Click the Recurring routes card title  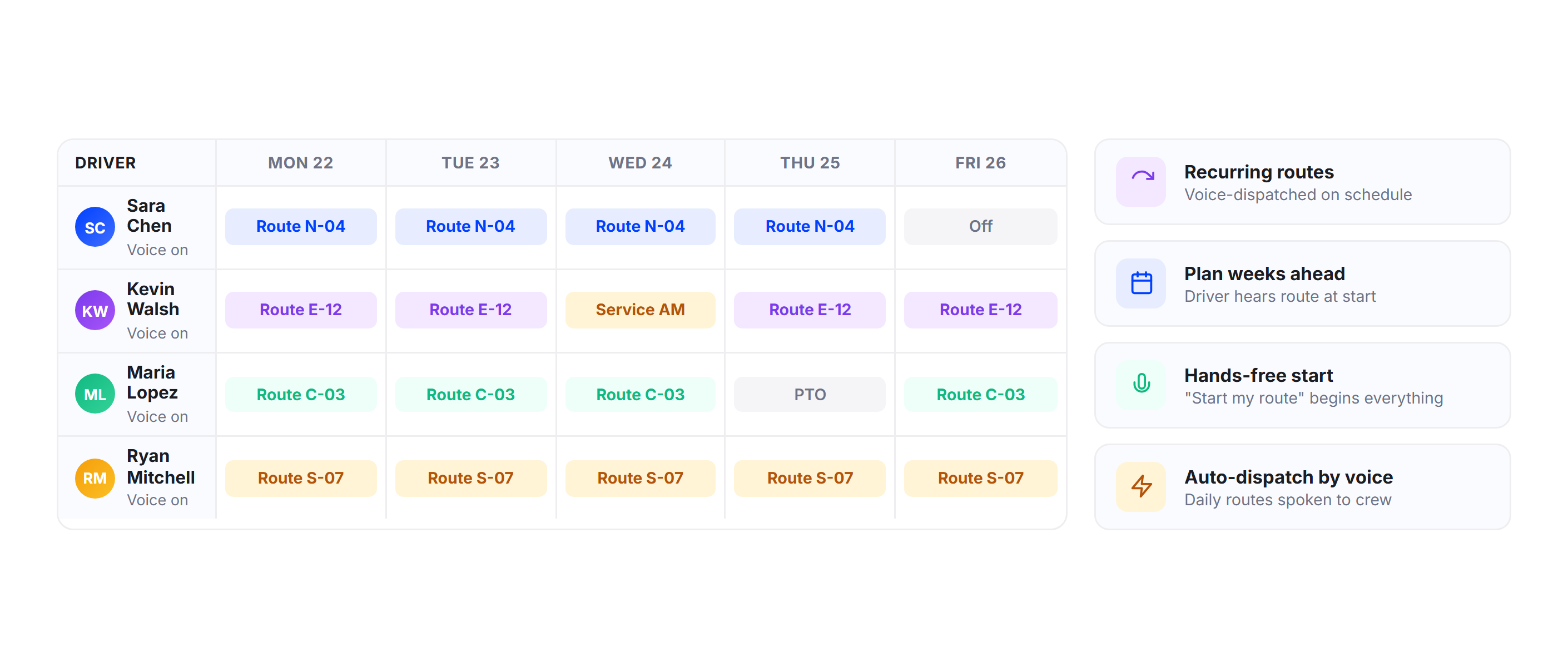[x=1259, y=172]
